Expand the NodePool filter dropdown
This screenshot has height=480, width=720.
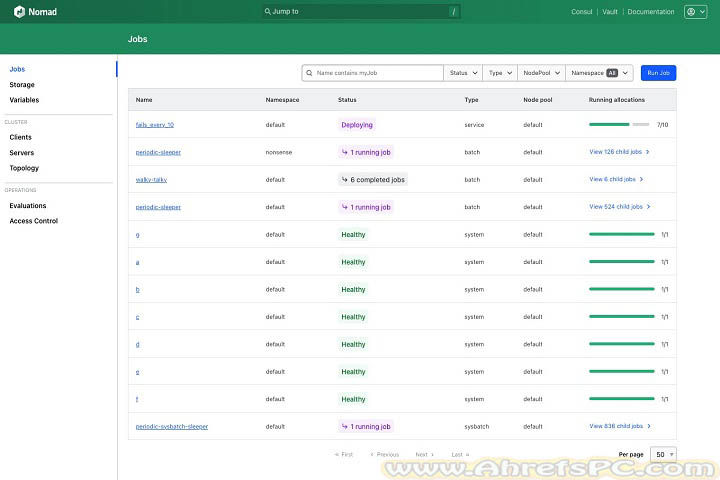pyautogui.click(x=541, y=73)
